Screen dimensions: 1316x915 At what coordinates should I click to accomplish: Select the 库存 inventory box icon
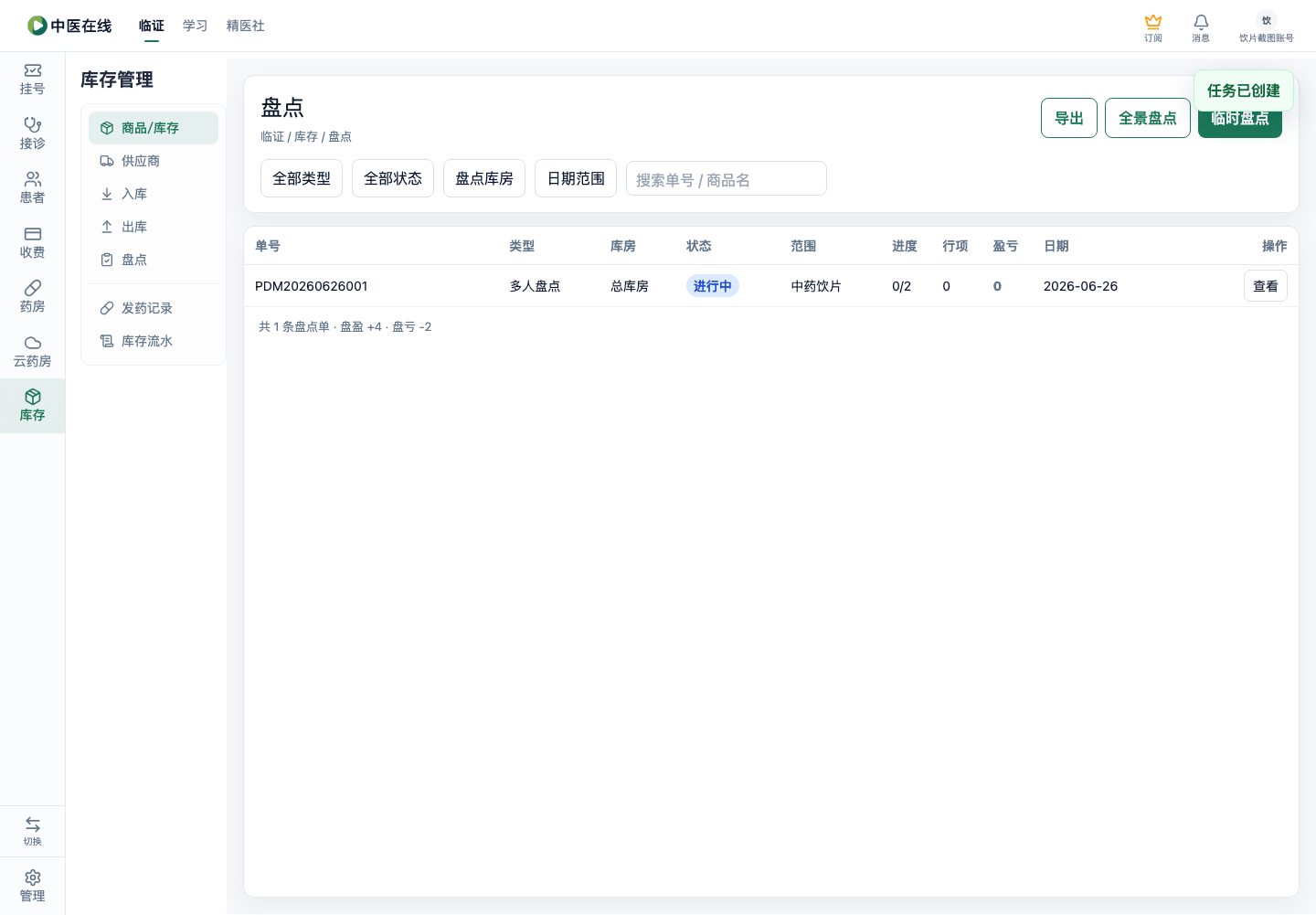tap(33, 397)
